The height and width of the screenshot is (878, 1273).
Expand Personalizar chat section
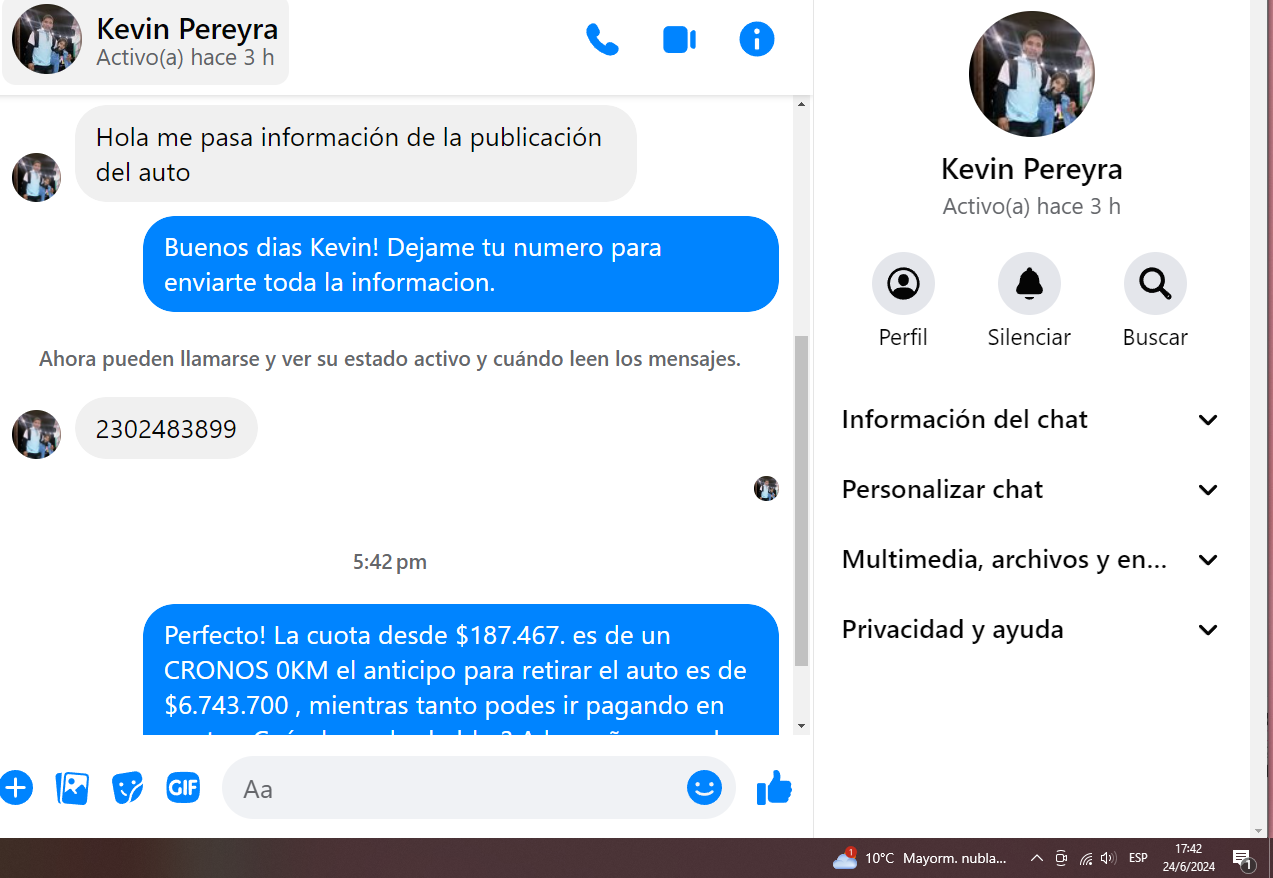(x=1031, y=490)
